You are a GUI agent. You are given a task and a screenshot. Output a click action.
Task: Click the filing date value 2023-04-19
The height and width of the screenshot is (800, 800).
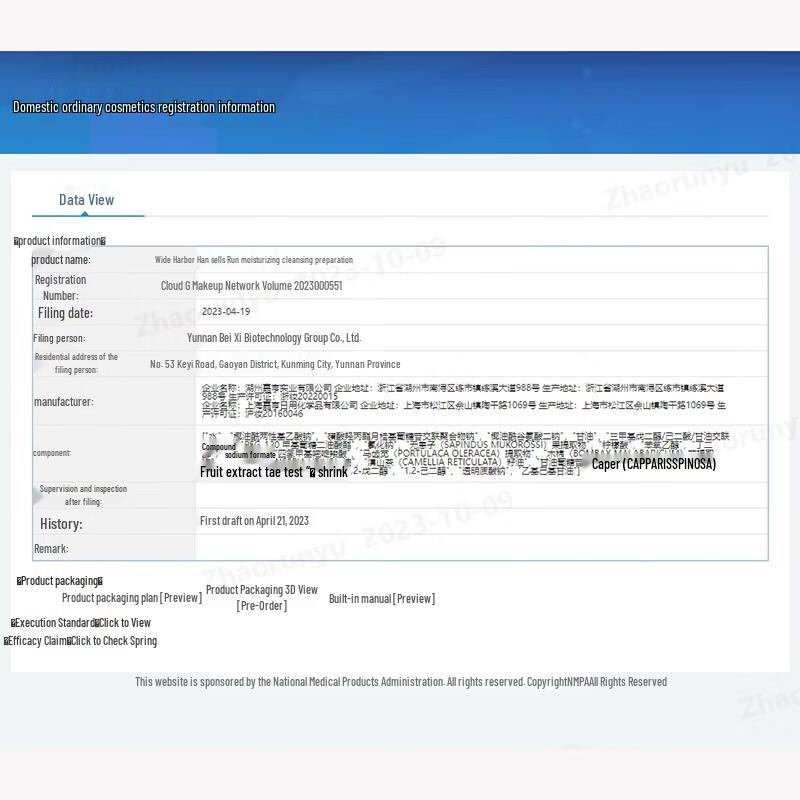click(x=225, y=312)
